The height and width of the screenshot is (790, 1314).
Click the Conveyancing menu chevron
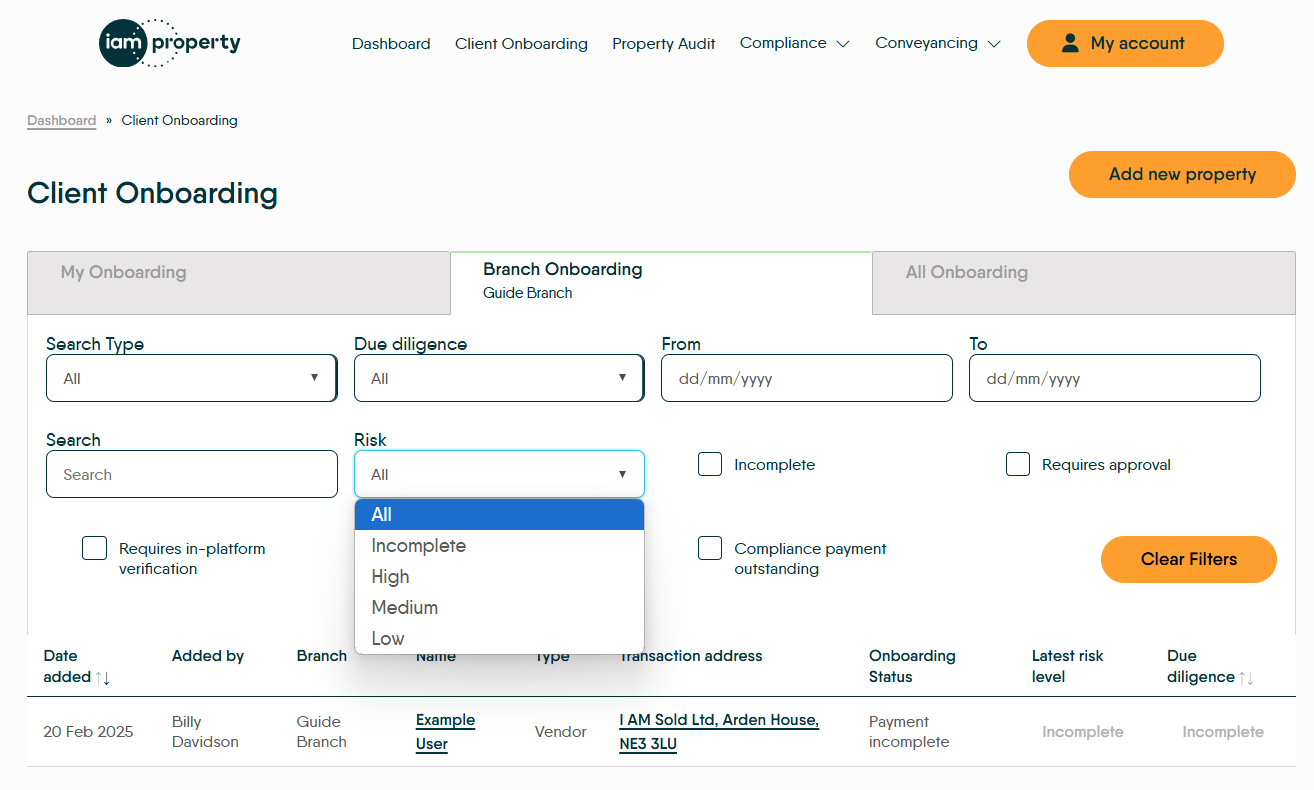click(x=993, y=44)
